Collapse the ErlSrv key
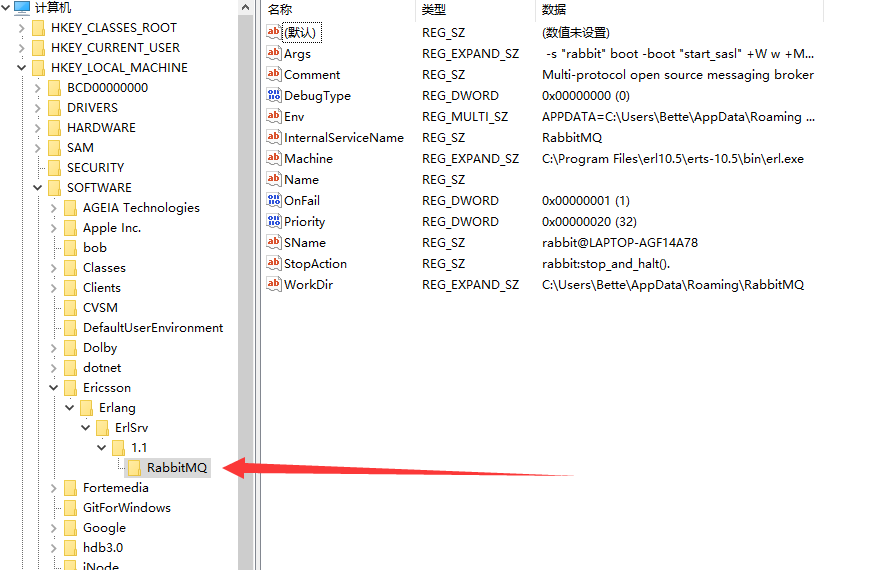Image resolution: width=884 pixels, height=570 pixels. pos(85,427)
